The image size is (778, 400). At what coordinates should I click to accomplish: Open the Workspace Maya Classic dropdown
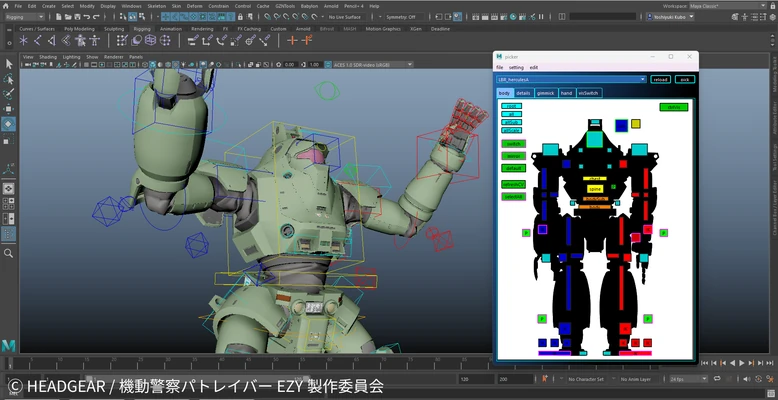727,6
